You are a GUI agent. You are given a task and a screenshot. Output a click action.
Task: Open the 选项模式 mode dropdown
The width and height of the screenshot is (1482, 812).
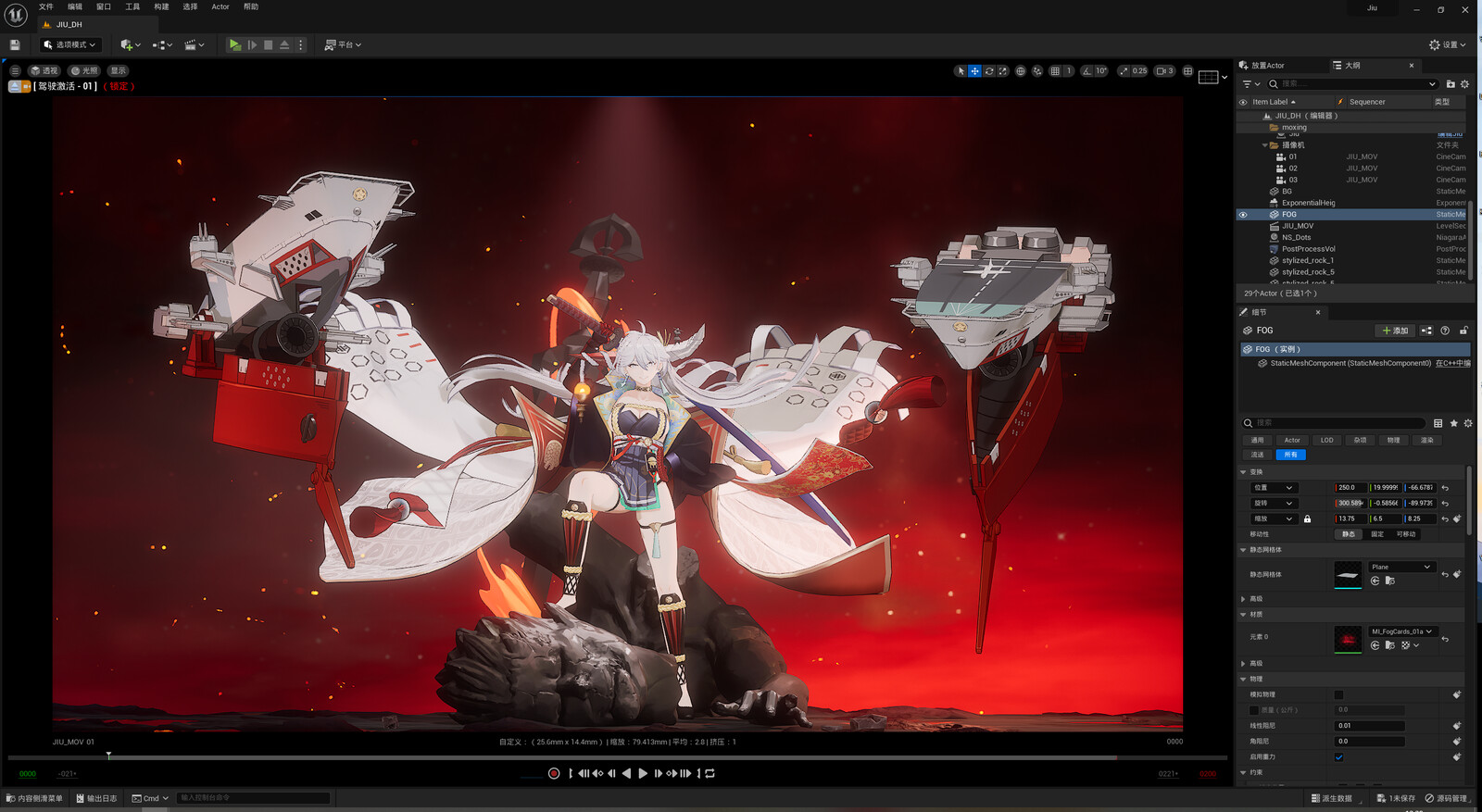69,44
